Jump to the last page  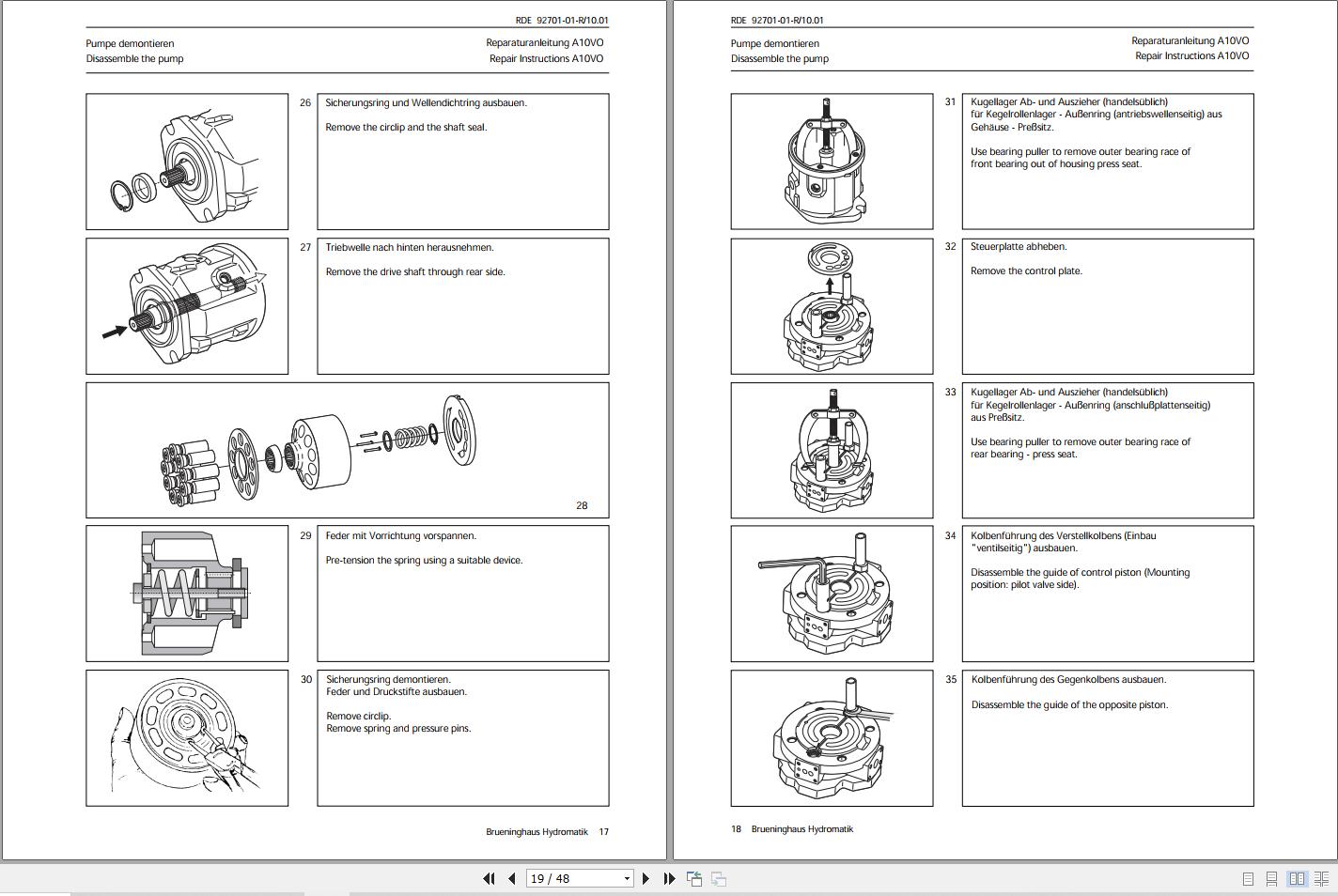click(x=669, y=878)
